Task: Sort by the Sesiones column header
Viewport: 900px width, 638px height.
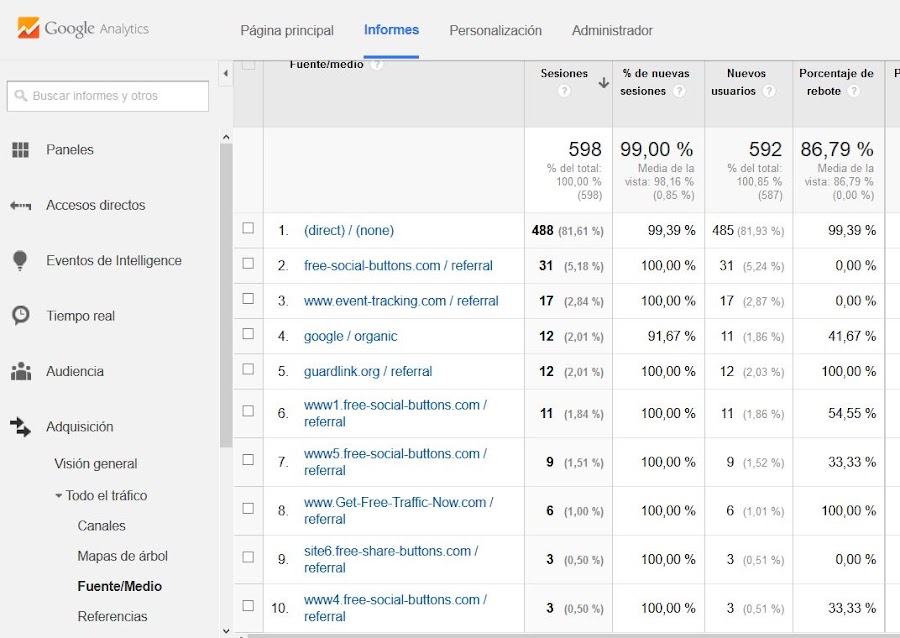Action: point(564,73)
